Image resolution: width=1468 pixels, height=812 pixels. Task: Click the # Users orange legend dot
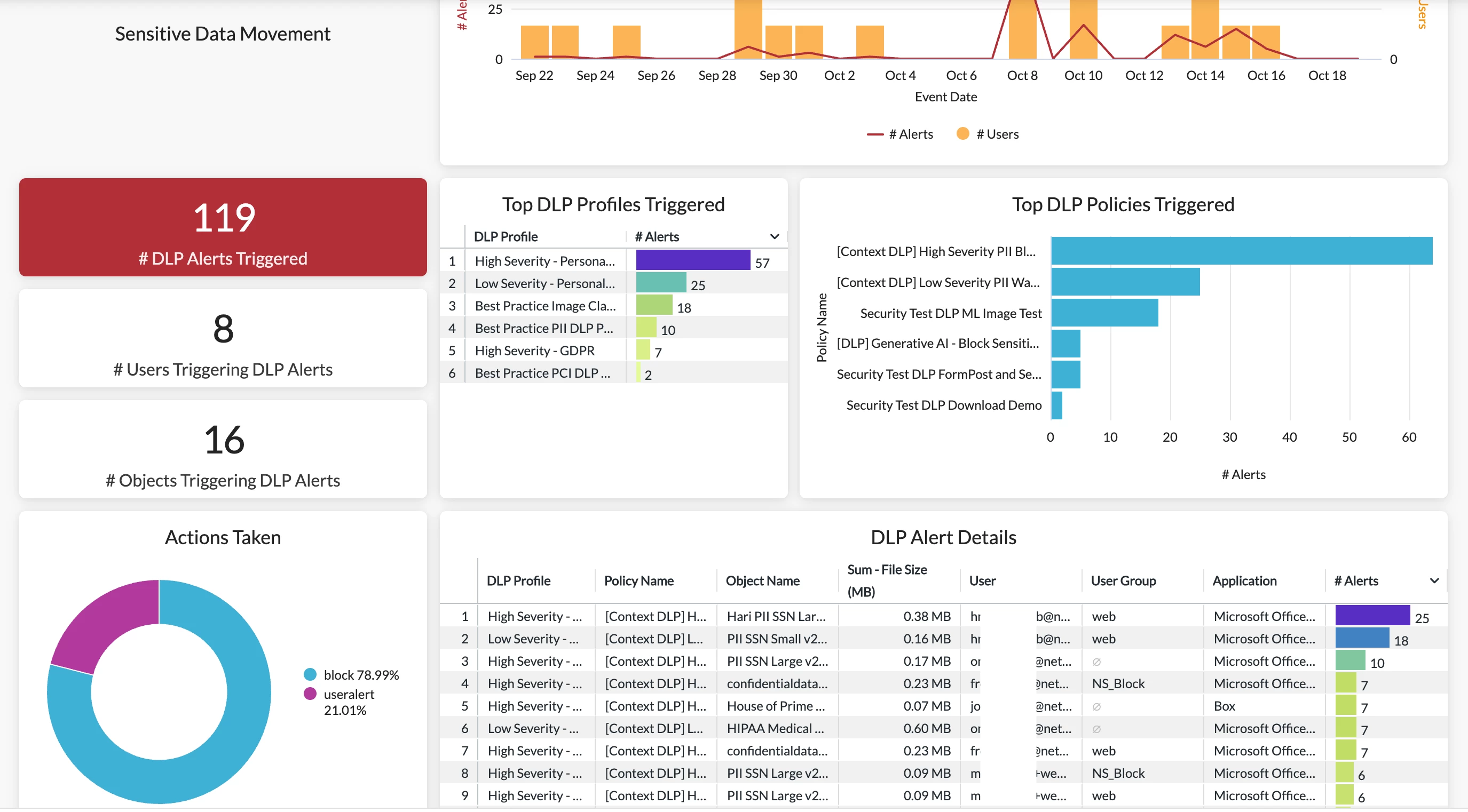(x=962, y=134)
